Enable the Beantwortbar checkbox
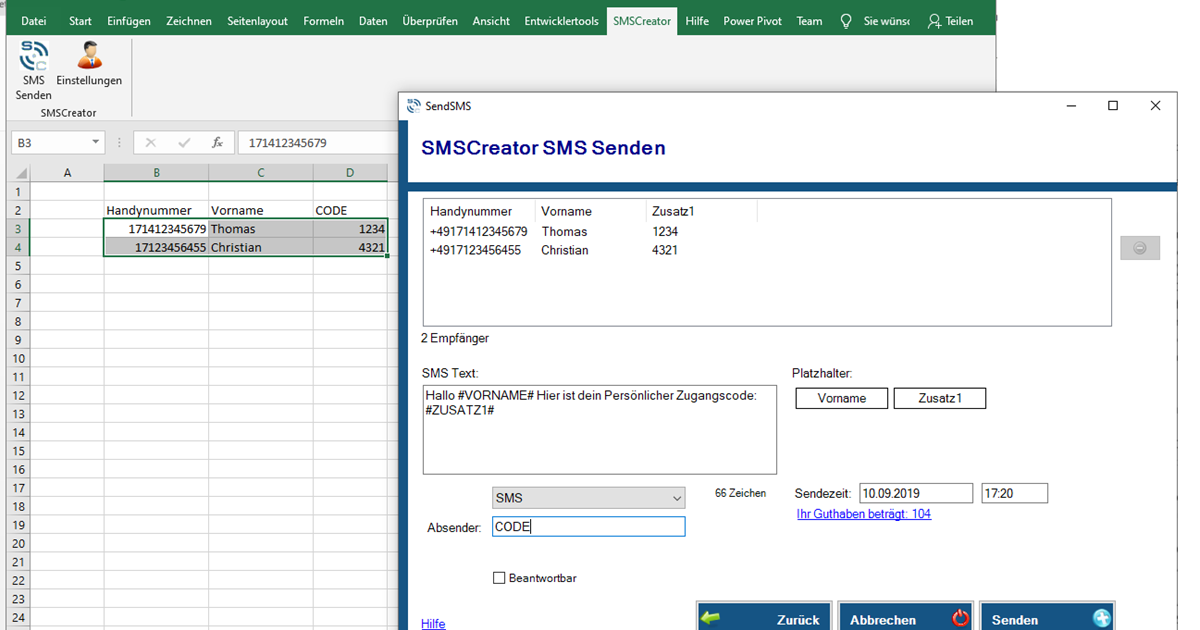The width and height of the screenshot is (1200, 630). tap(499, 578)
